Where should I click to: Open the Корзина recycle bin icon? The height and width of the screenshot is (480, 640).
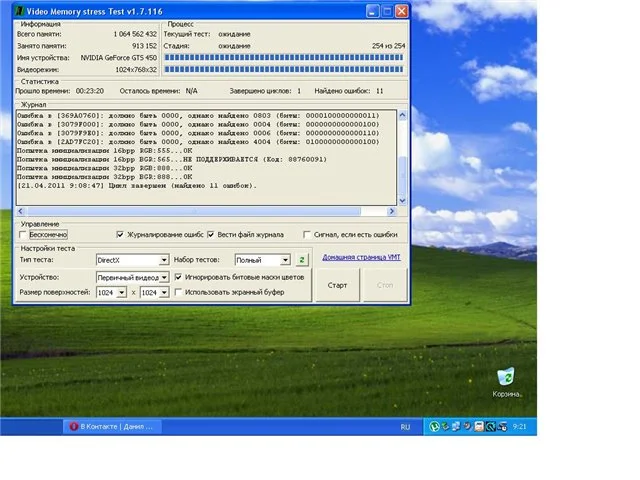pos(508,378)
